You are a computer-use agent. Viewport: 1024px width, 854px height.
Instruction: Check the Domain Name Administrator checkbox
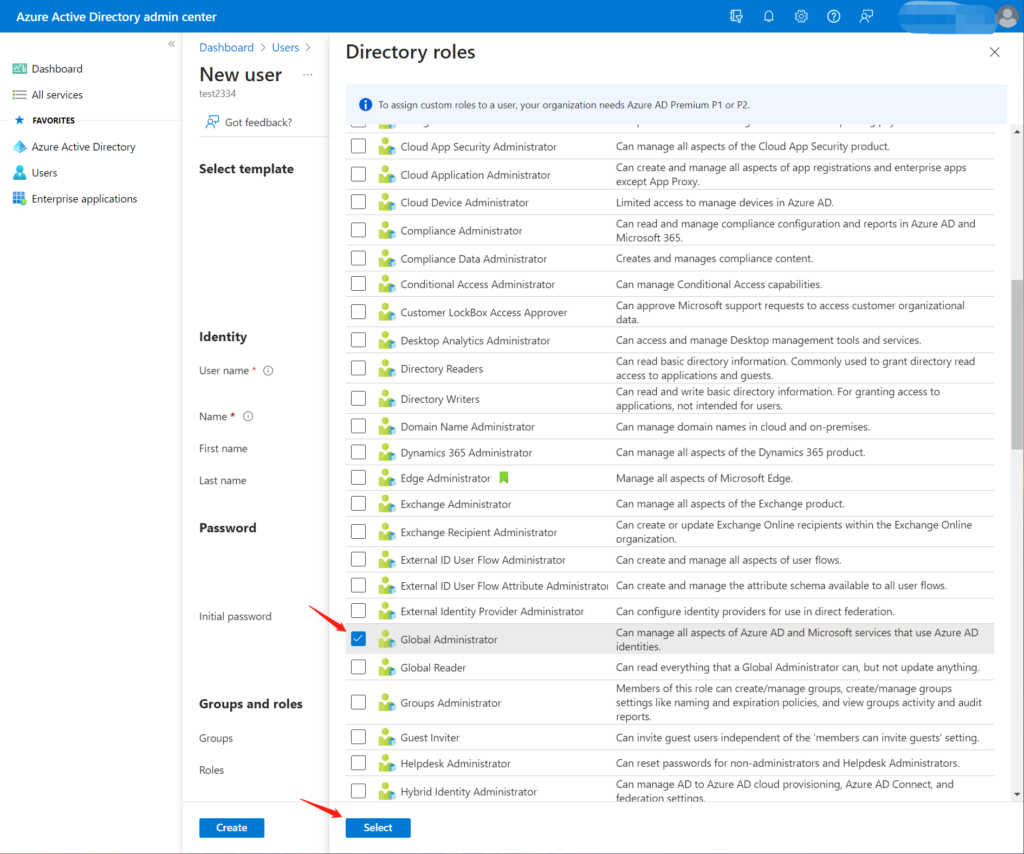click(359, 426)
